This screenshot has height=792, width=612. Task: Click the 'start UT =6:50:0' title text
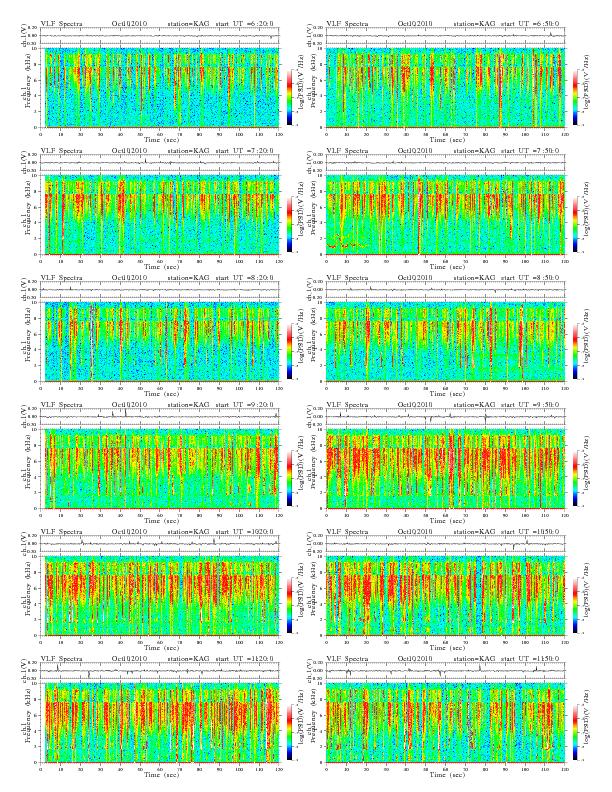(x=530, y=24)
